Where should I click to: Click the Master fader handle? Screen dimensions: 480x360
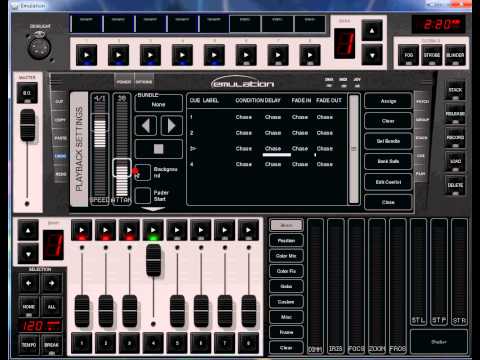28,125
